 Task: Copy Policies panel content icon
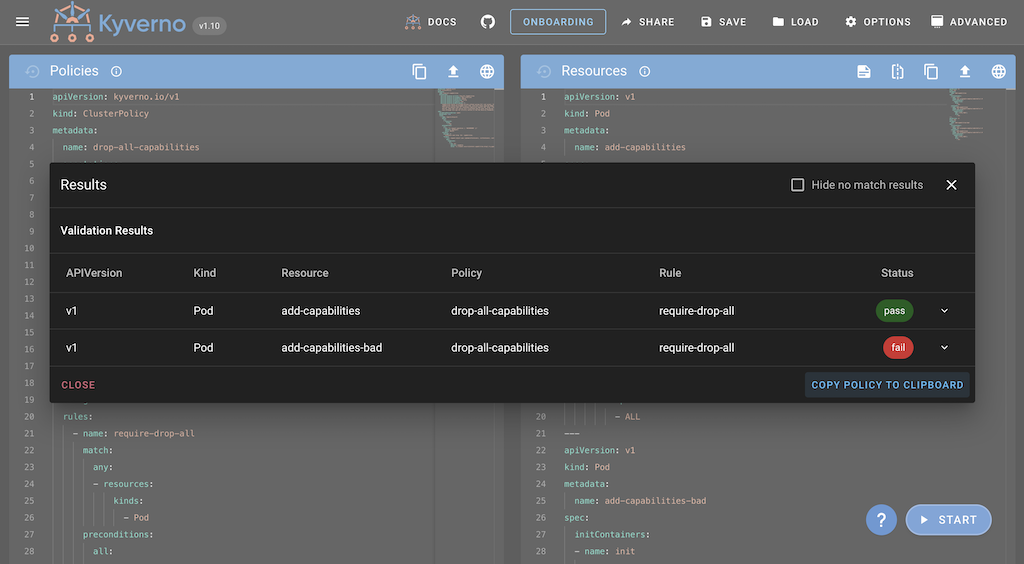click(419, 71)
